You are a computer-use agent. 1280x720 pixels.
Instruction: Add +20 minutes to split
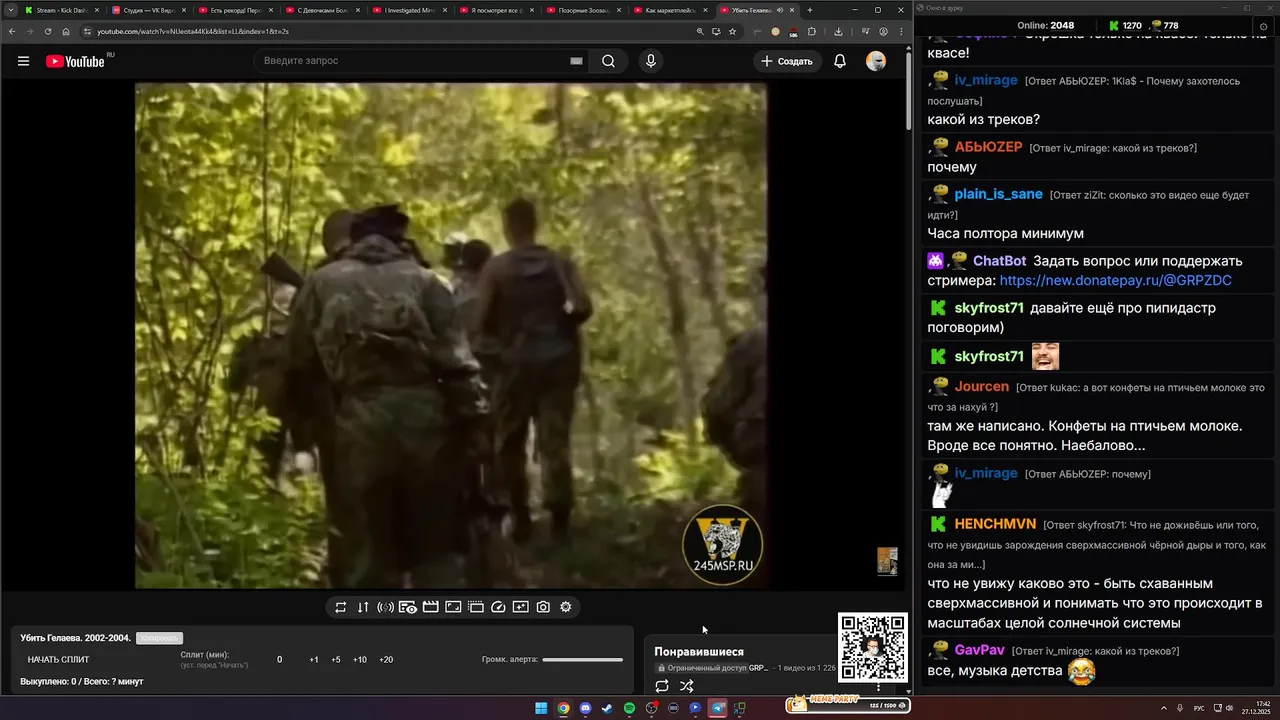coord(386,660)
